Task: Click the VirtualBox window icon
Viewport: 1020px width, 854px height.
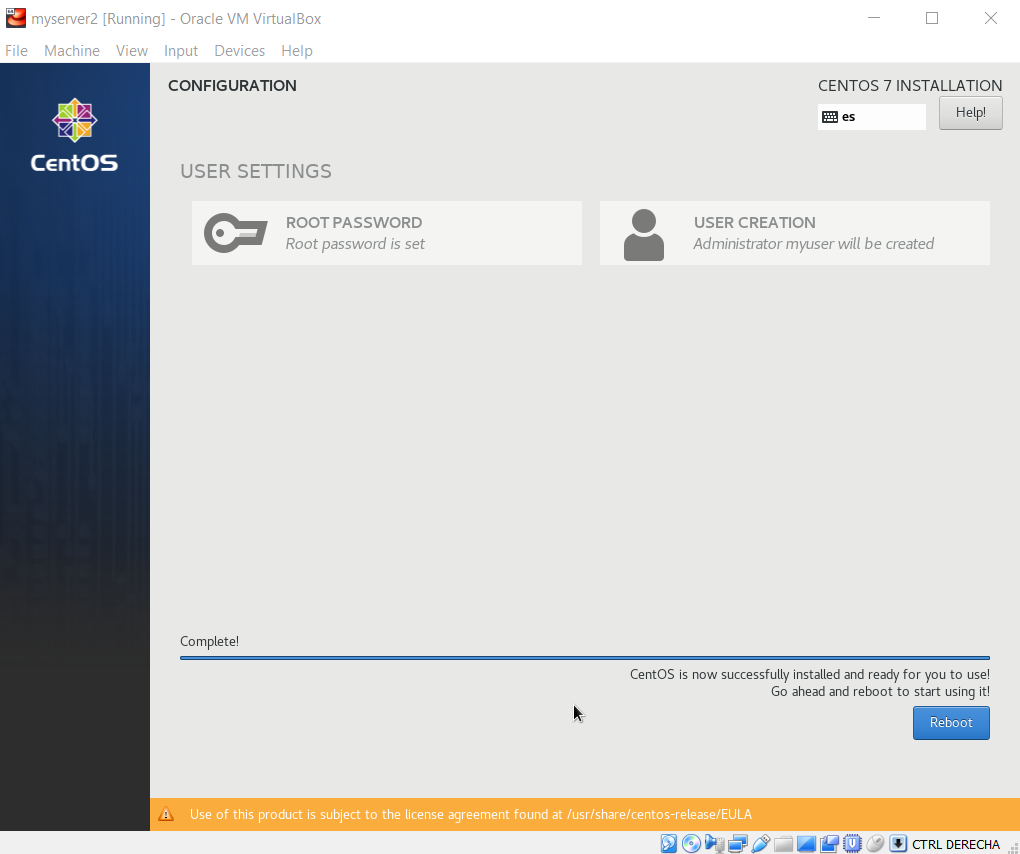Action: [16, 18]
